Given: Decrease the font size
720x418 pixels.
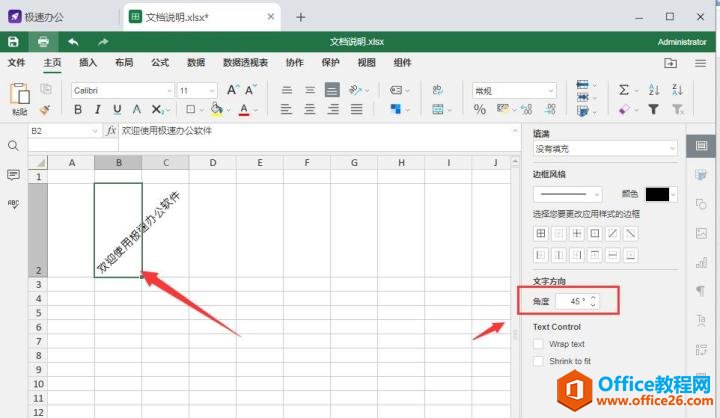Looking at the screenshot, I should pos(251,90).
